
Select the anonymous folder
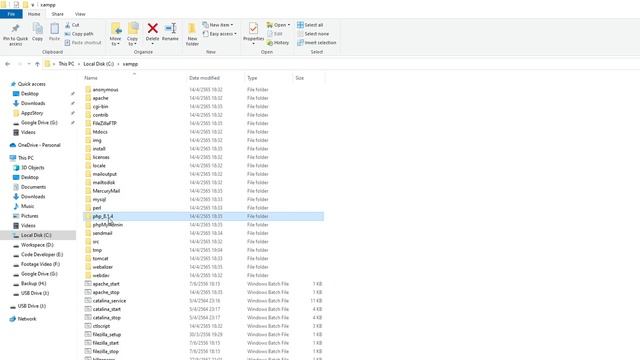[105, 90]
